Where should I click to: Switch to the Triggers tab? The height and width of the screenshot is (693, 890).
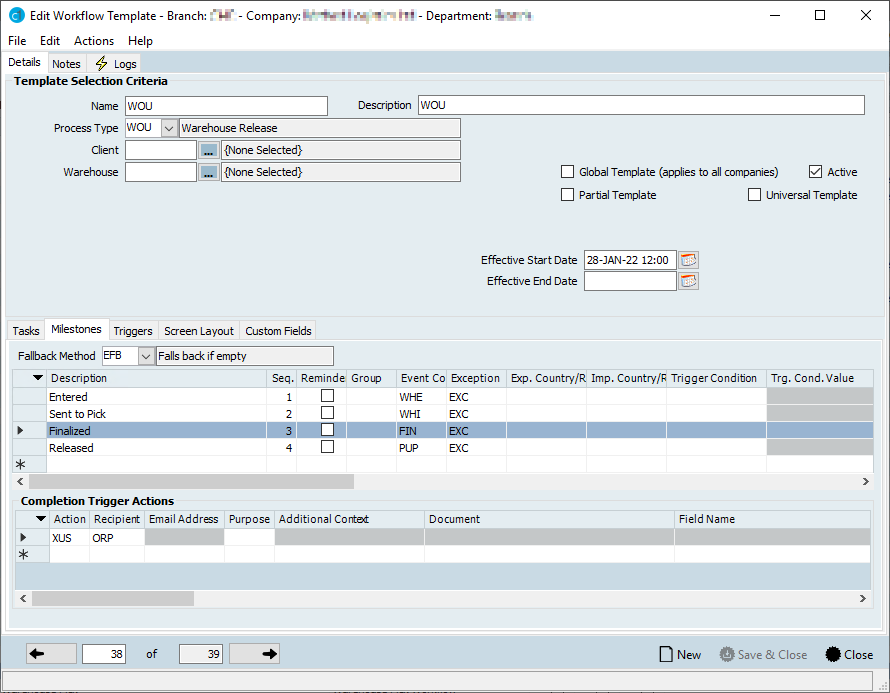[133, 331]
